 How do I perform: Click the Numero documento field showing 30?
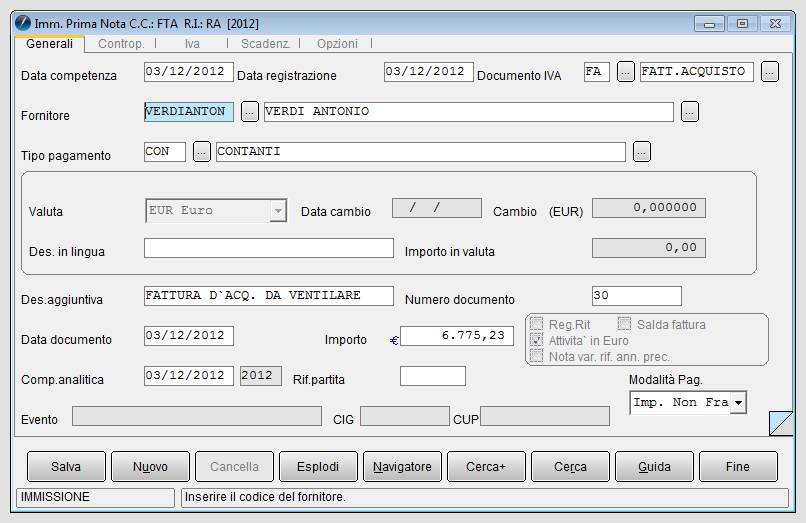[x=637, y=296]
